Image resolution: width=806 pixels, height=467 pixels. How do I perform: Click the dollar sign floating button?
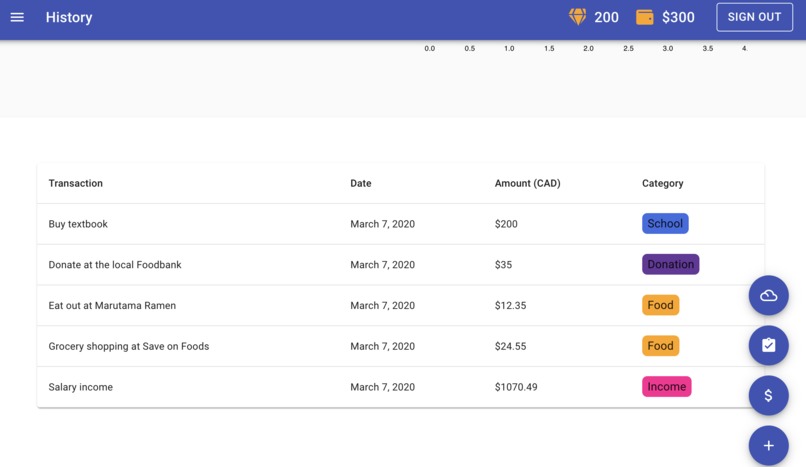768,395
